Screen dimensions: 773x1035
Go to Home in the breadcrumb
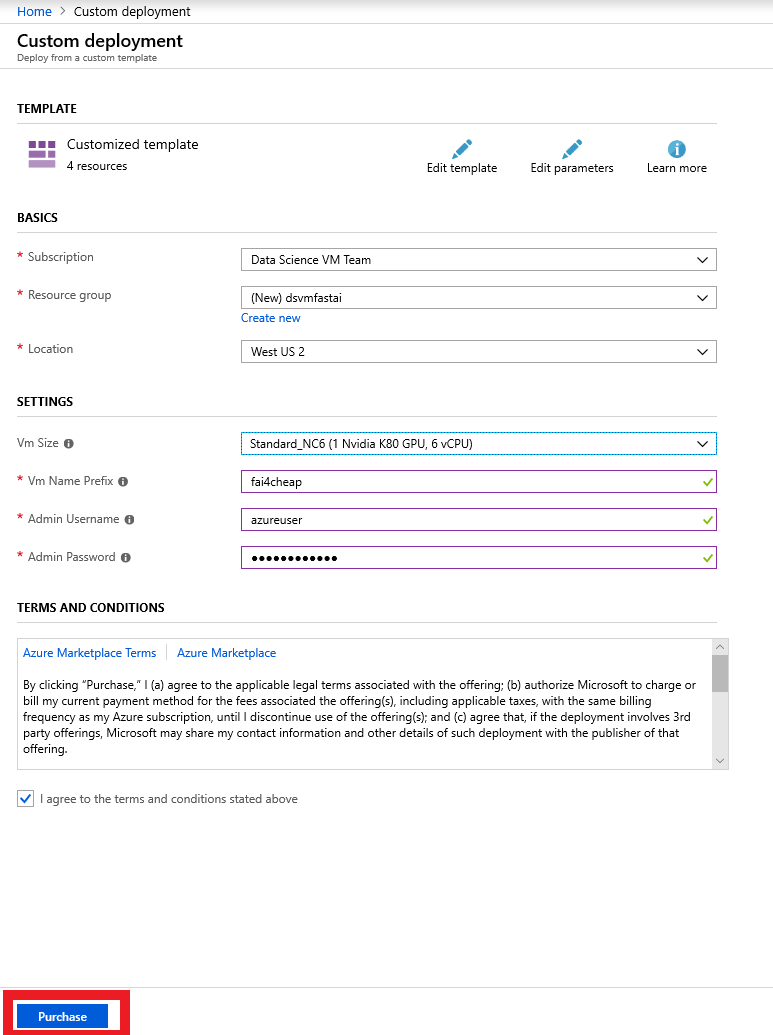34,12
